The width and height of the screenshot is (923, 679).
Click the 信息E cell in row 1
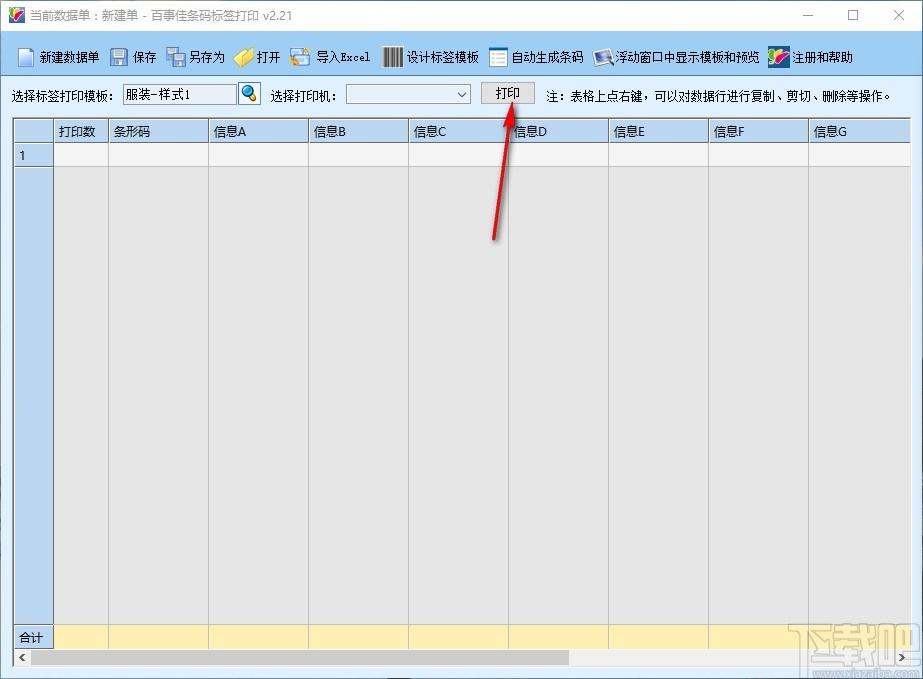tap(659, 155)
